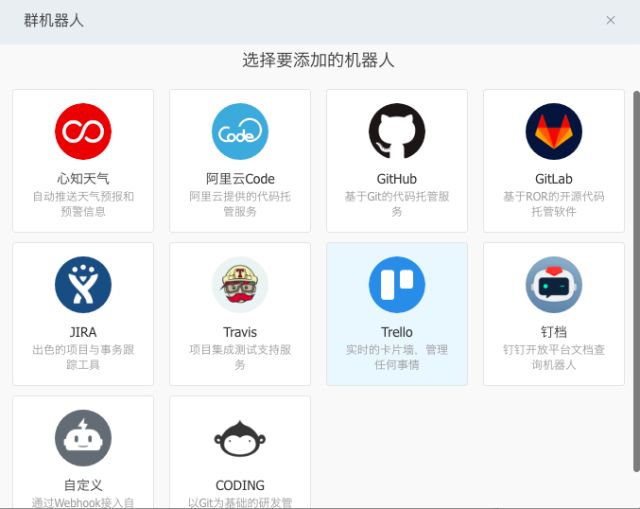Select the 心知天气 robot icon
Image resolution: width=640 pixels, height=509 pixels.
[83, 131]
